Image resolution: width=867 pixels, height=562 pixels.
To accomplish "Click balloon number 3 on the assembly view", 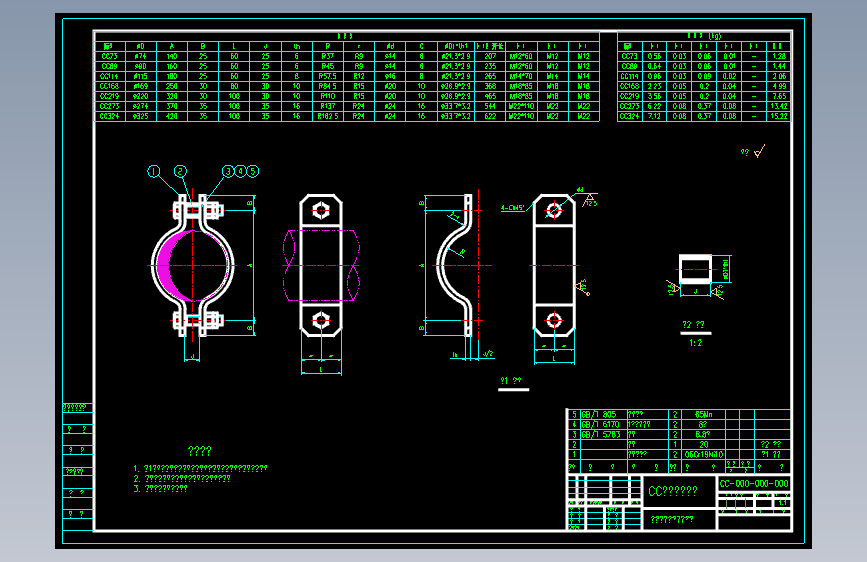I will tap(228, 171).
